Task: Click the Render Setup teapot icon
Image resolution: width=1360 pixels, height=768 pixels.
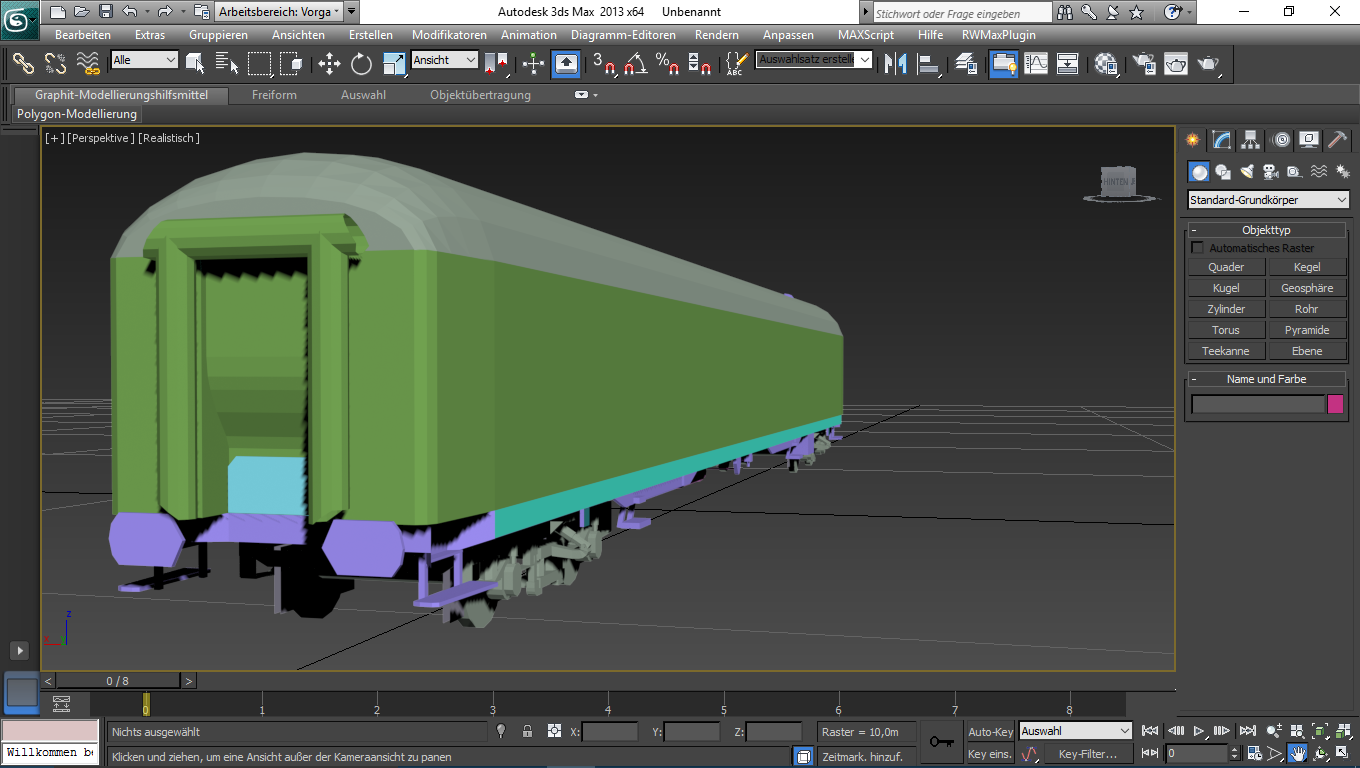Action: (x=1143, y=64)
